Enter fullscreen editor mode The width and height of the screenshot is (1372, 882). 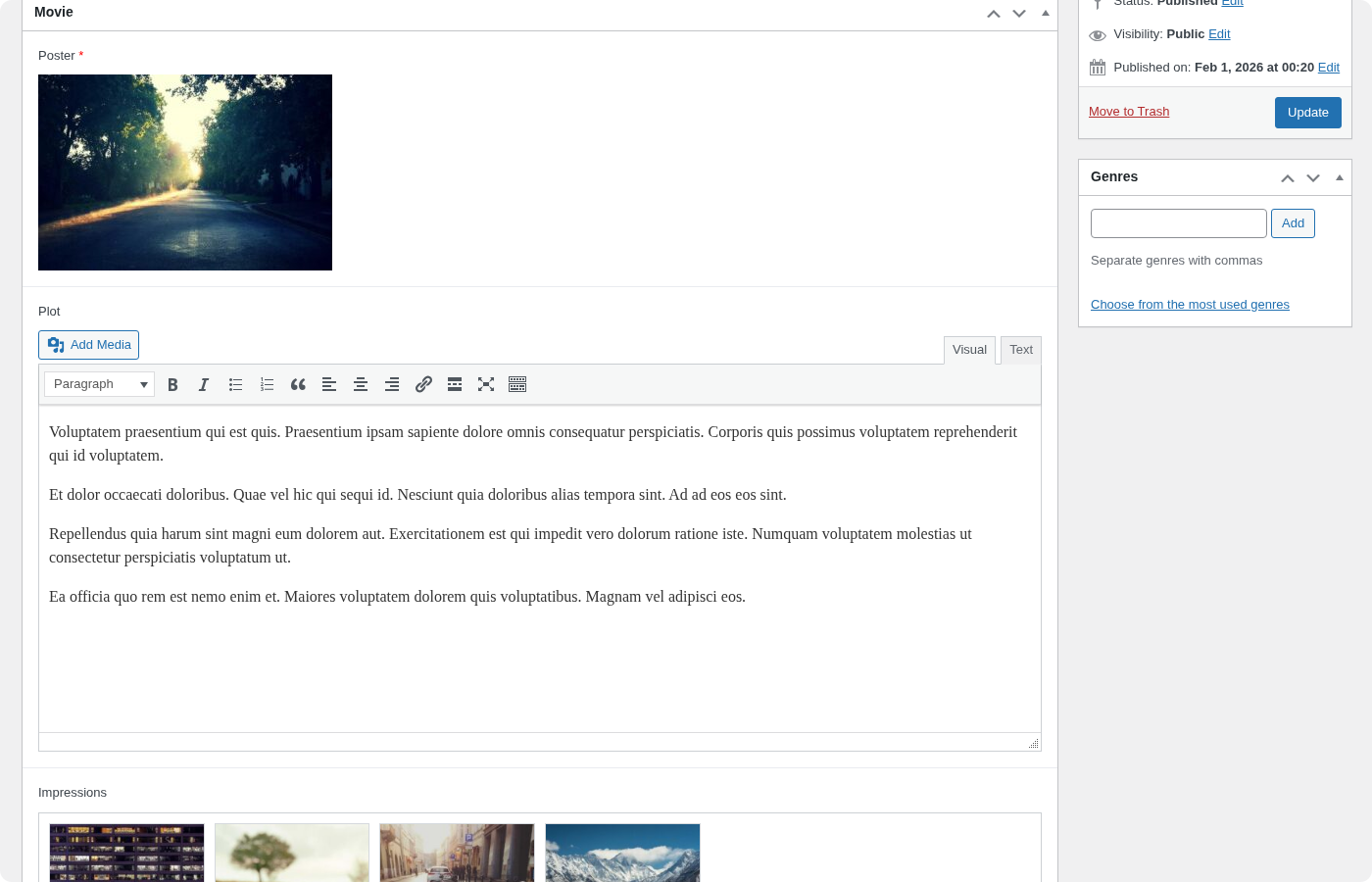pyautogui.click(x=486, y=384)
